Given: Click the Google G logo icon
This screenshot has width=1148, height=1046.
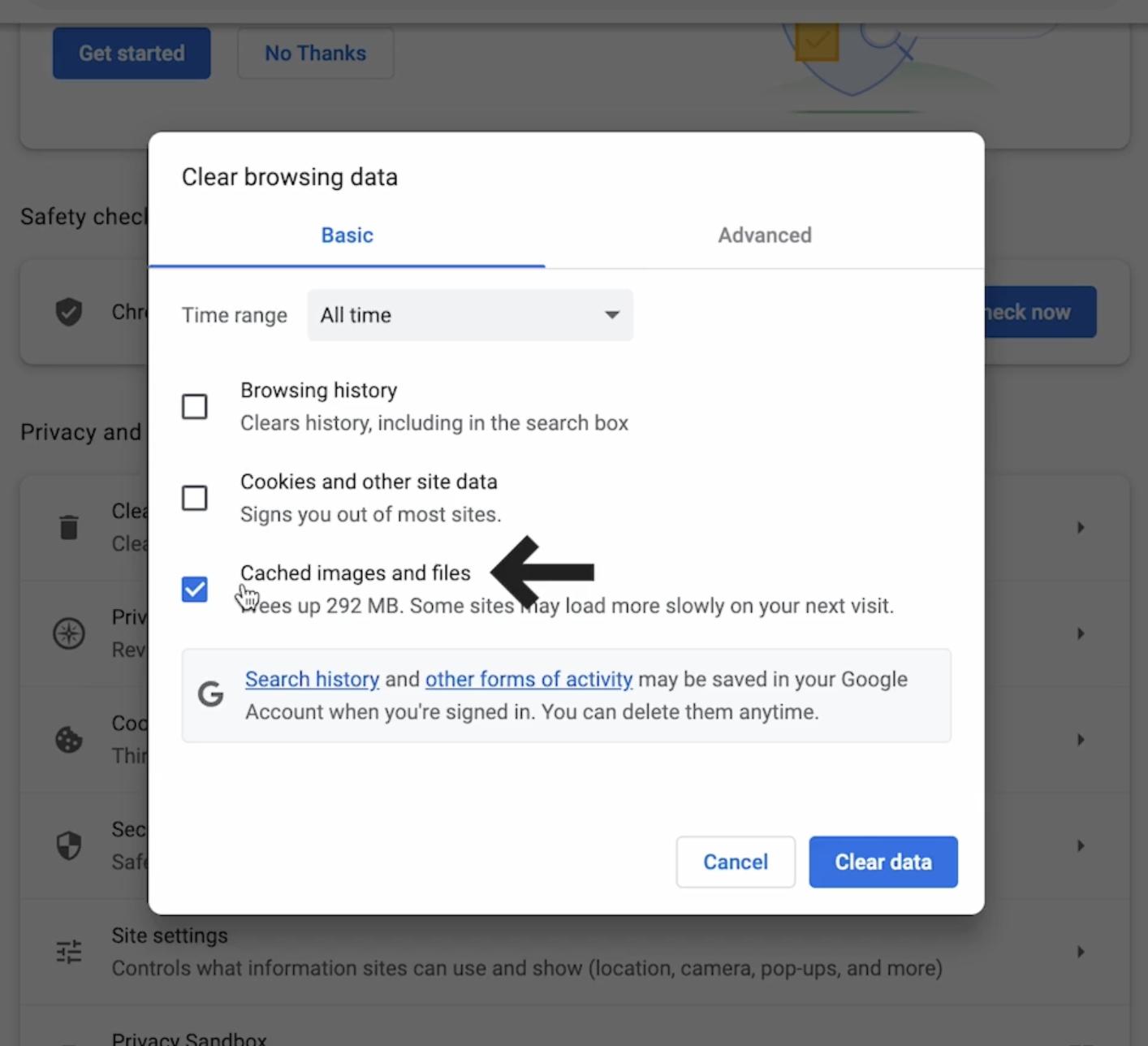Looking at the screenshot, I should 211,694.
